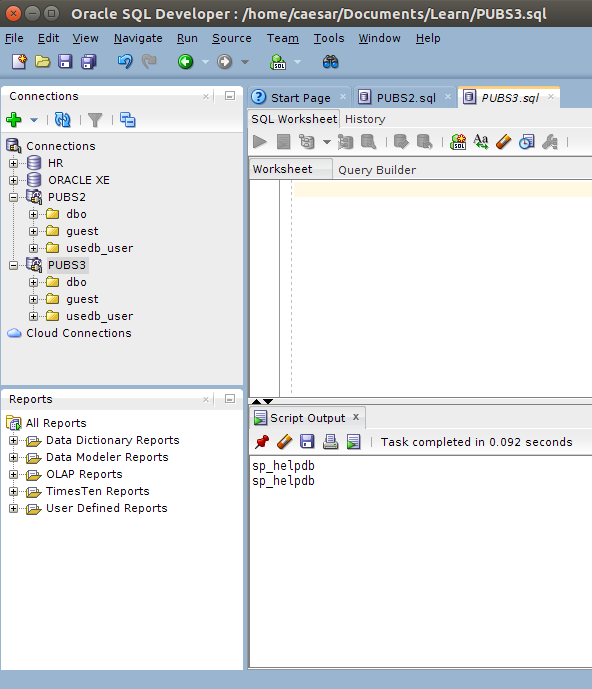
Task: Click the SQL Tuning Advisor icon
Action: pyautogui.click(x=368, y=142)
